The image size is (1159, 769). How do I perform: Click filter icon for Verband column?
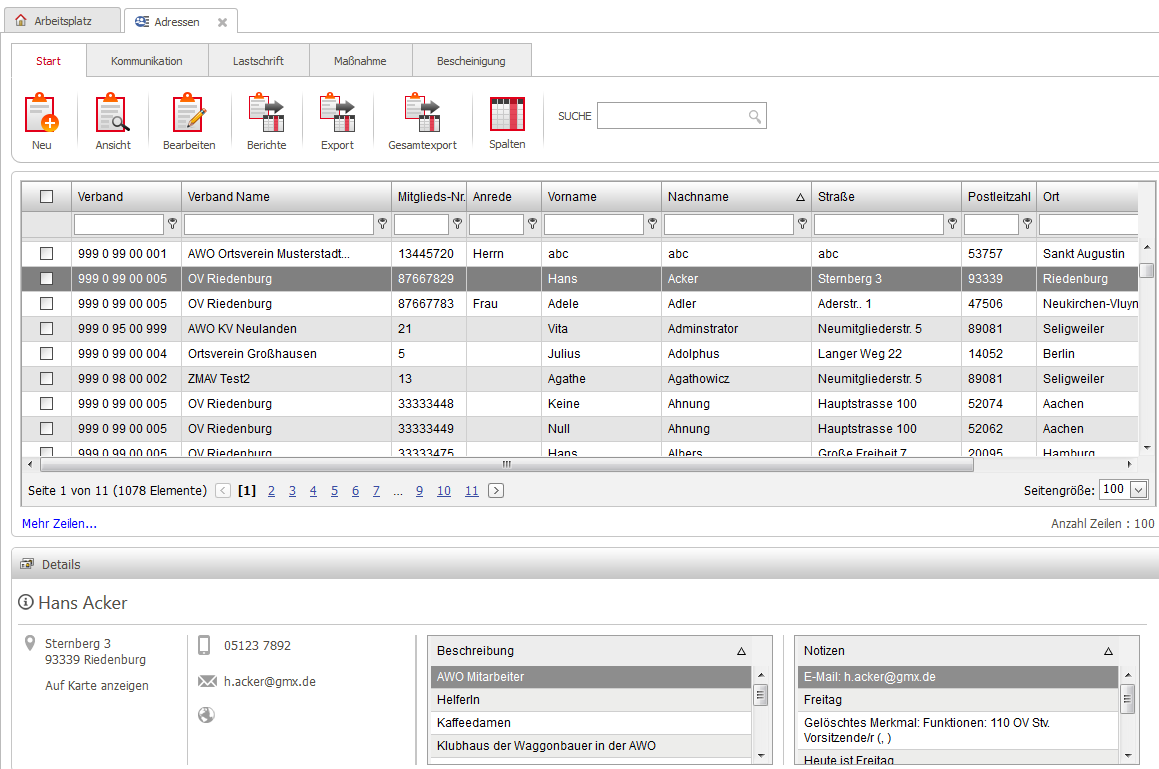[x=172, y=223]
